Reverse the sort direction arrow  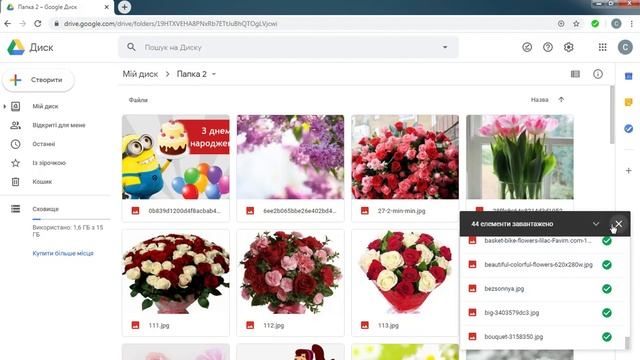tap(561, 100)
